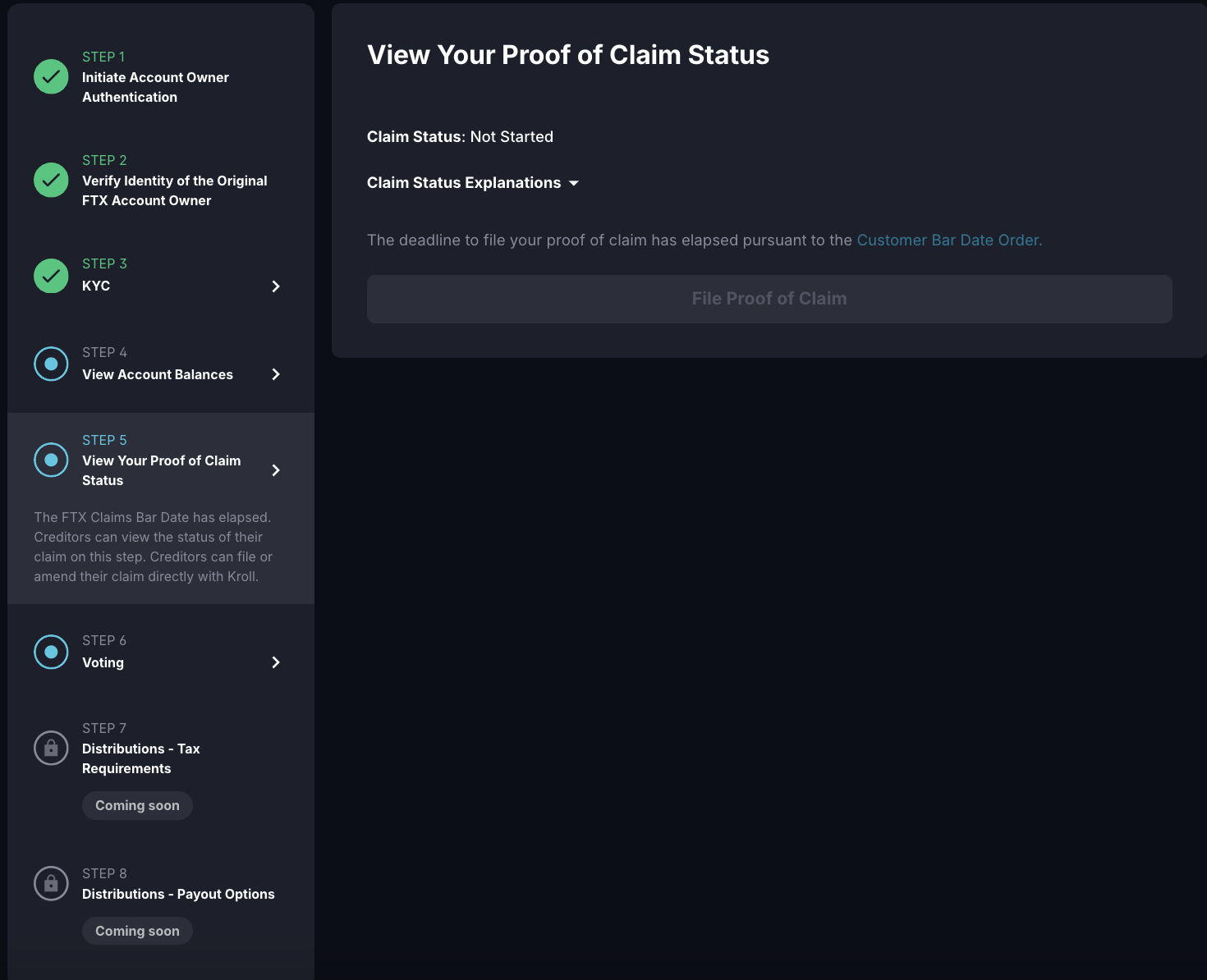The image size is (1207, 980).
Task: Select the blue circle icon beside Voting
Action: tap(50, 651)
